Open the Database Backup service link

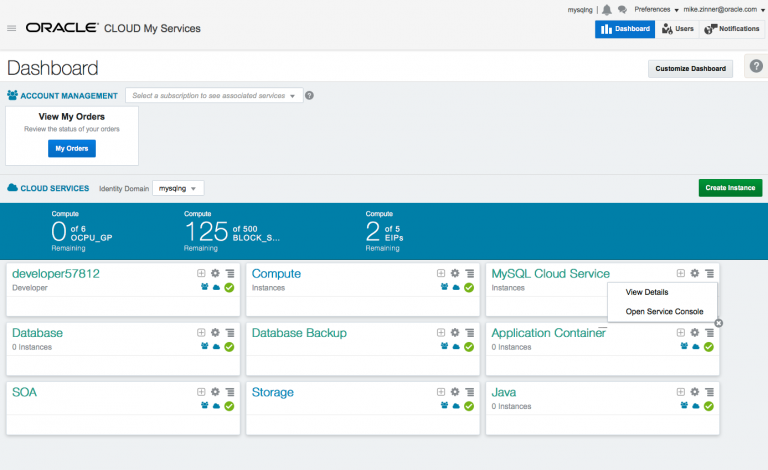(299, 333)
